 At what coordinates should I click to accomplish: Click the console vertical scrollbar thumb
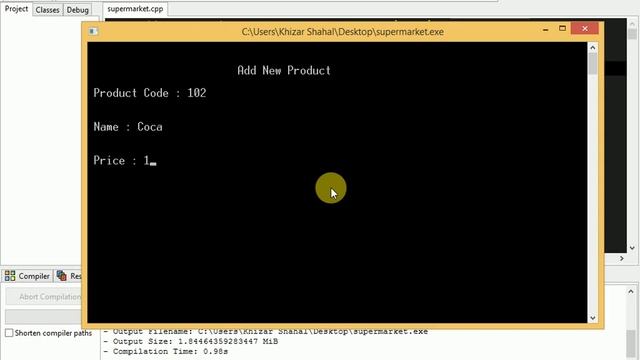click(x=593, y=64)
